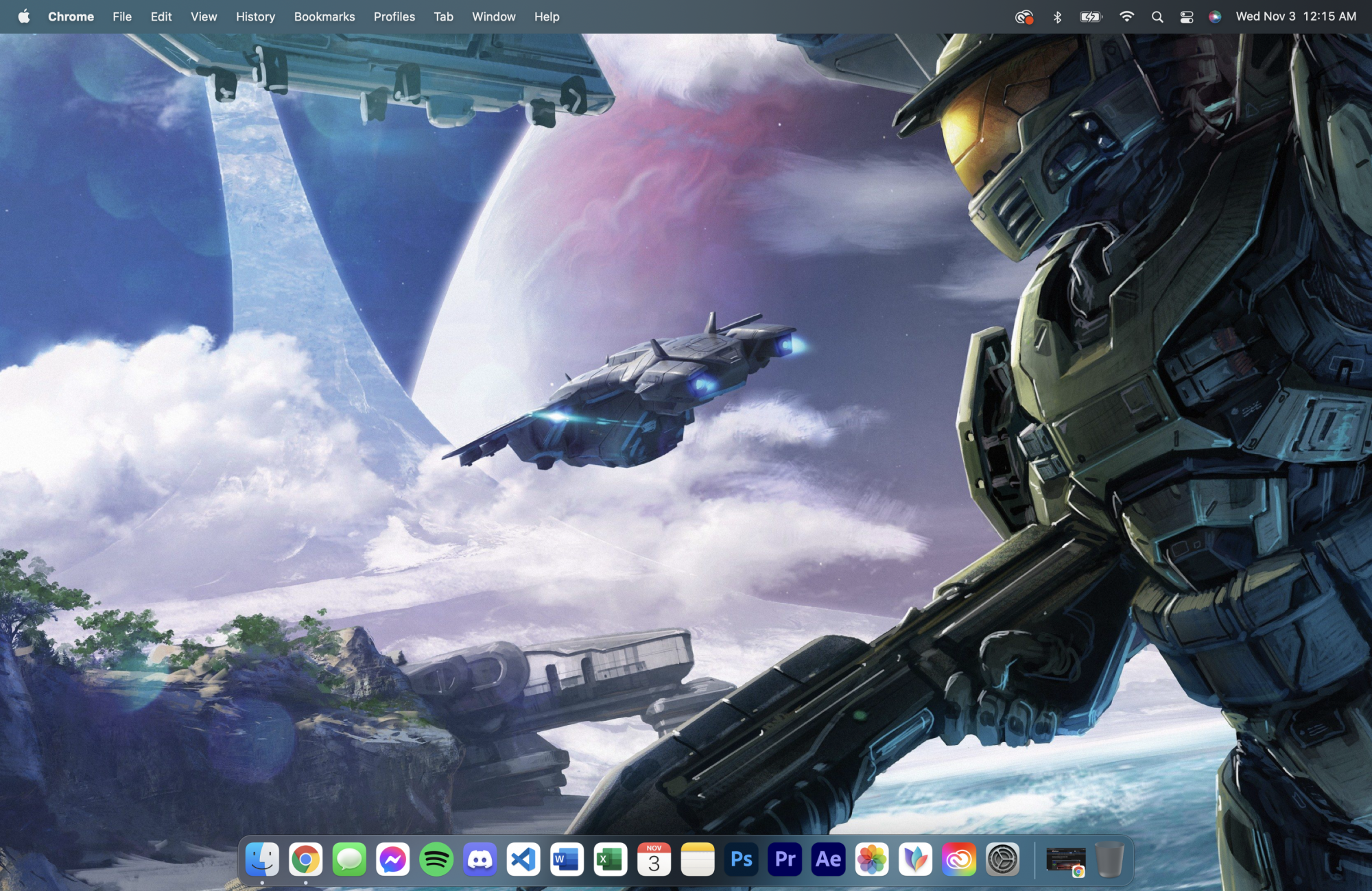1372x891 pixels.
Task: Open Adobe Creative Cloud from dock
Action: pos(959,859)
